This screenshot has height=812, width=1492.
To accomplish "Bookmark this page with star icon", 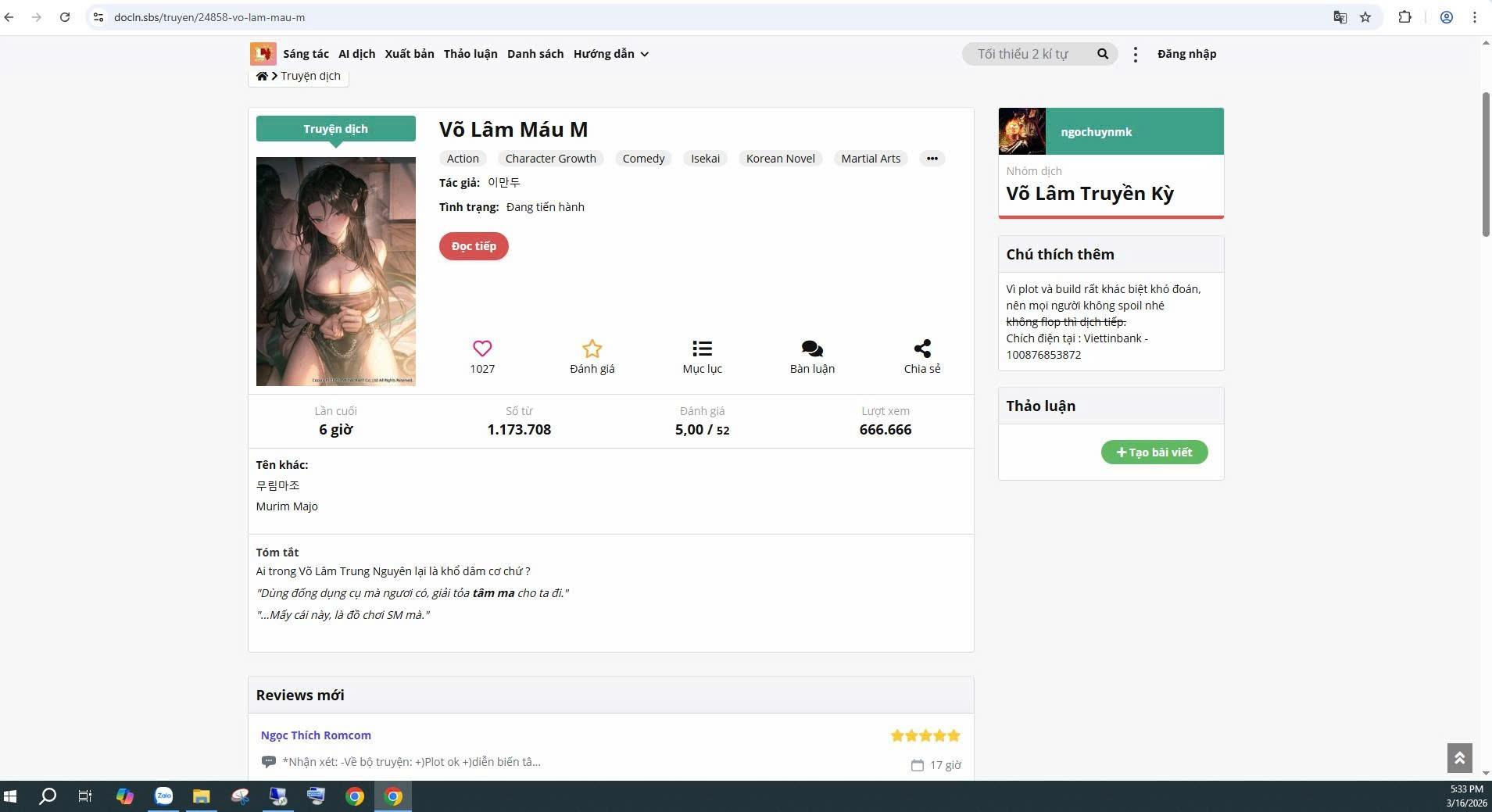I will (1365, 17).
